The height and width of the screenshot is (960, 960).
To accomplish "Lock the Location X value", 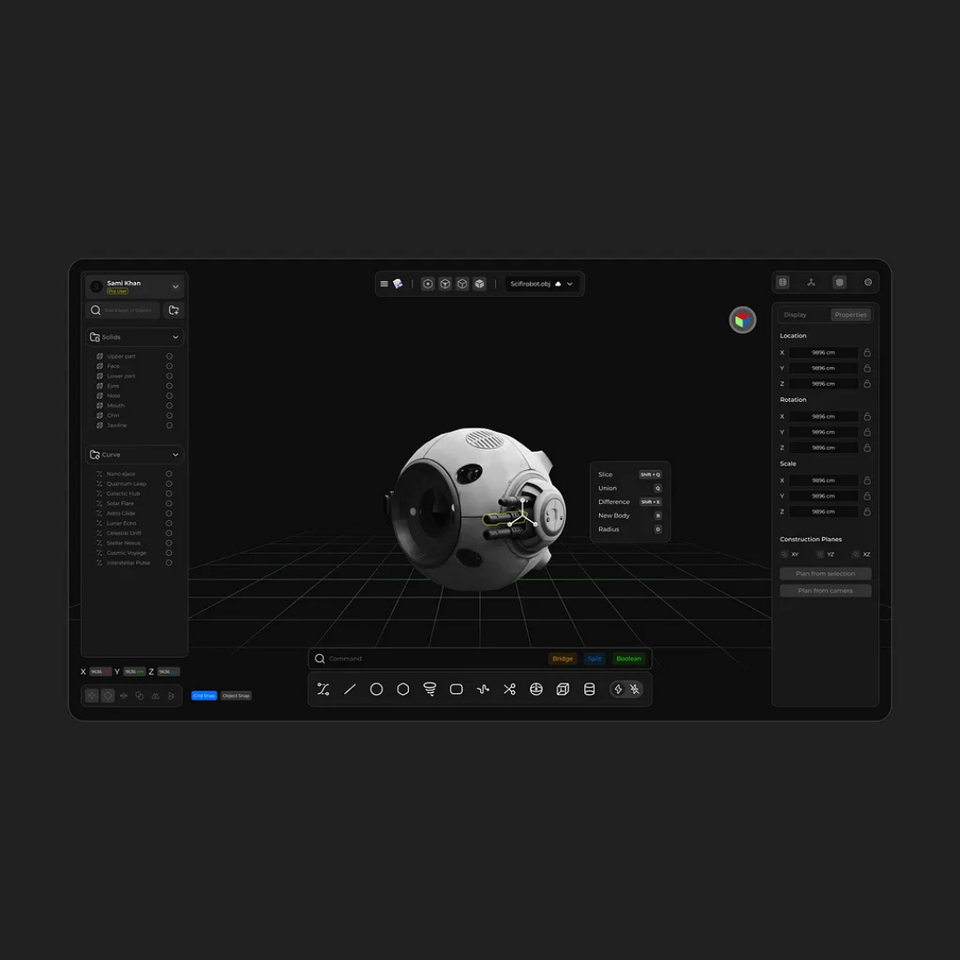I will (x=867, y=353).
